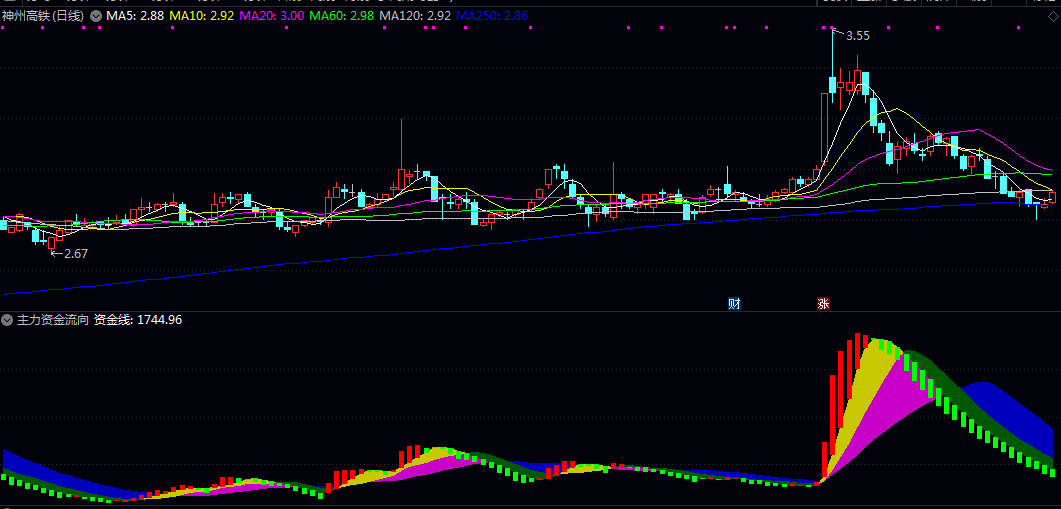Expand the 主力资金流向 indicator dropdown arrow
This screenshot has width=1061, height=509.
[x=7, y=320]
